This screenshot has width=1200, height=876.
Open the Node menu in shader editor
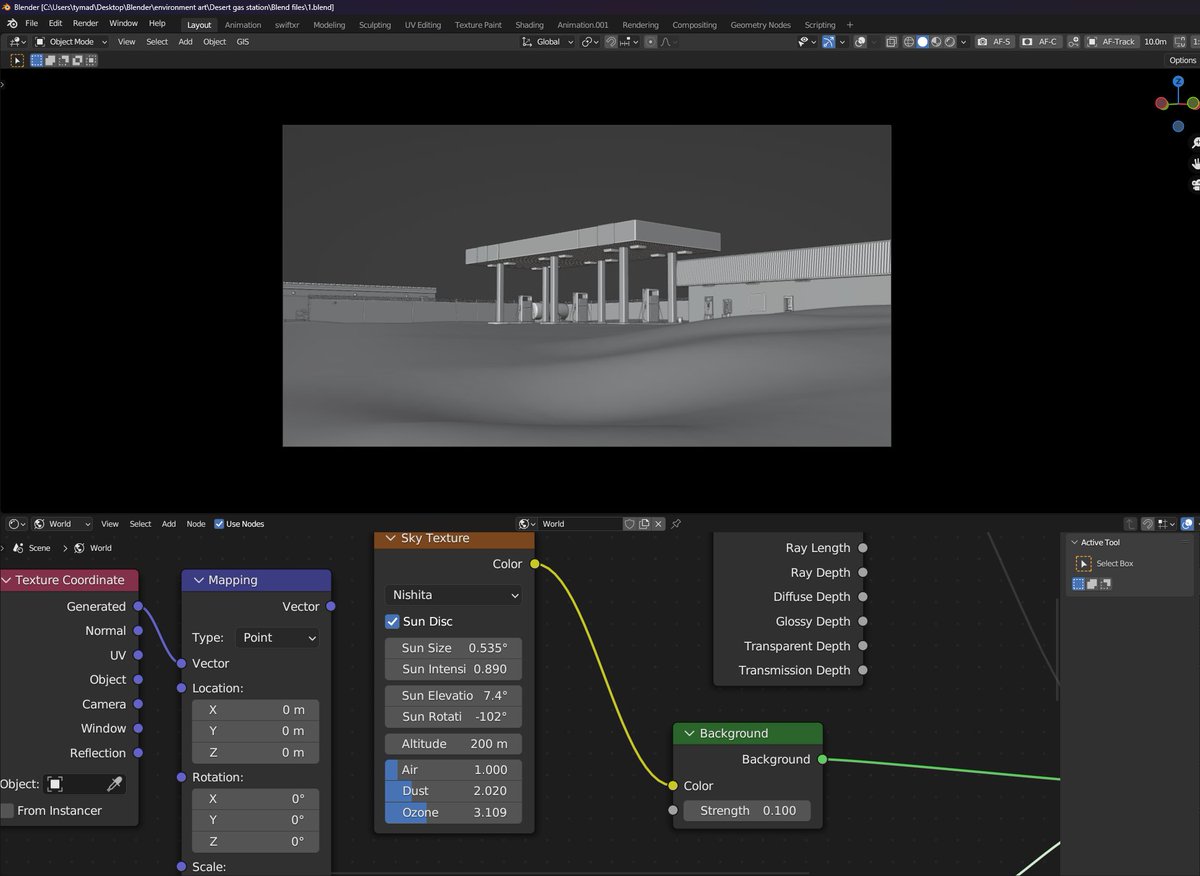tap(196, 524)
